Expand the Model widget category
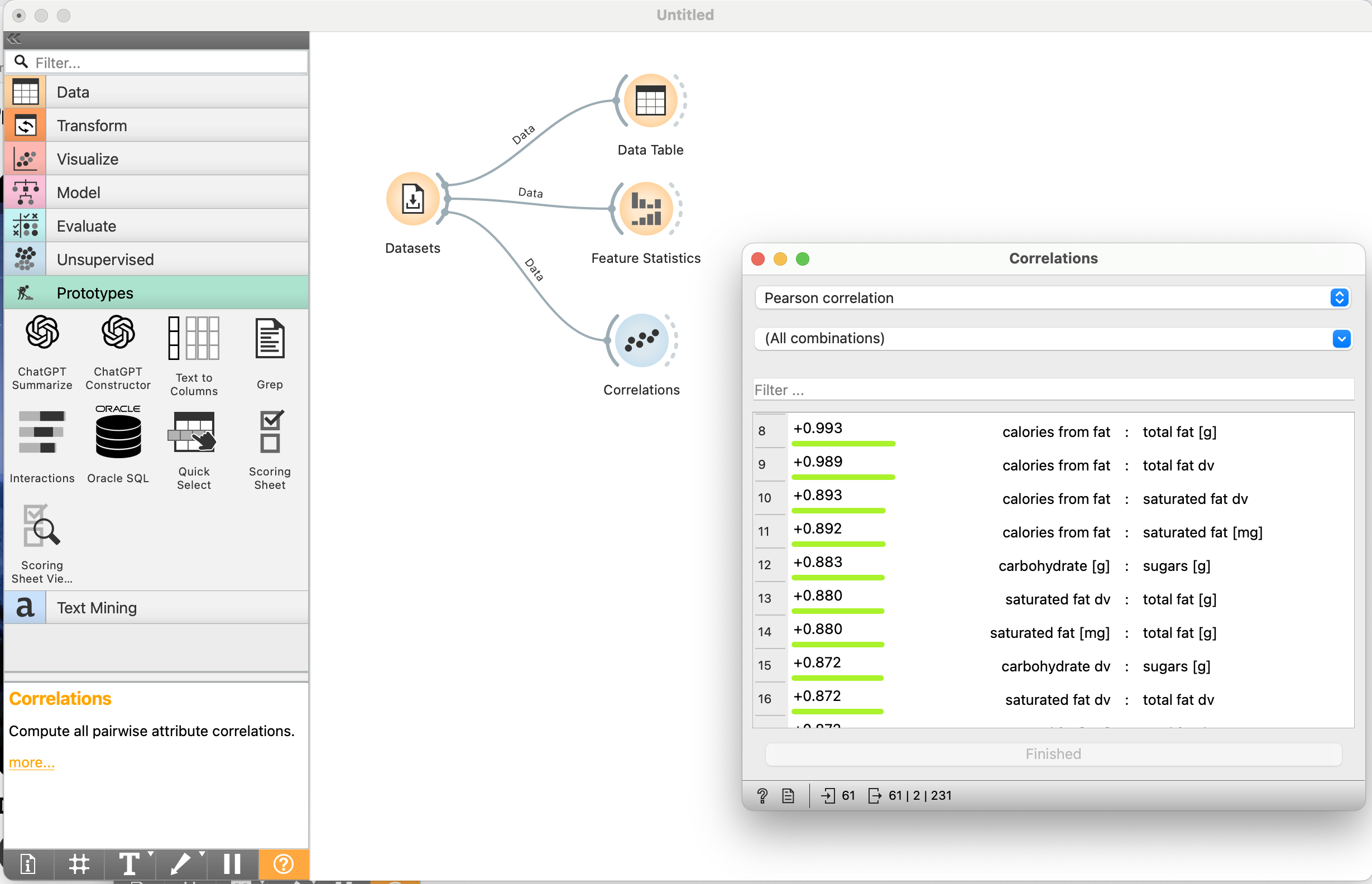 pyautogui.click(x=156, y=193)
